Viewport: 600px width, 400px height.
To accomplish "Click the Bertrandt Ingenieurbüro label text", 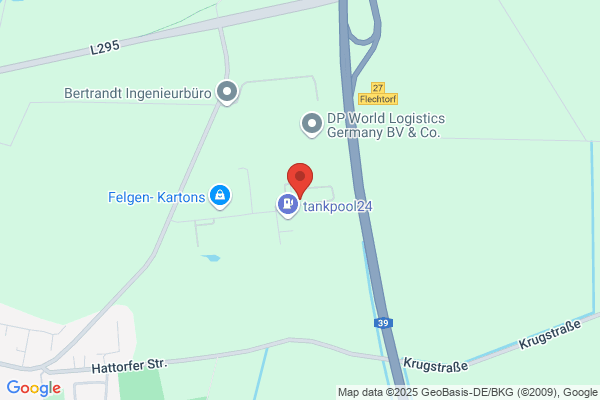I will pyautogui.click(x=137, y=93).
